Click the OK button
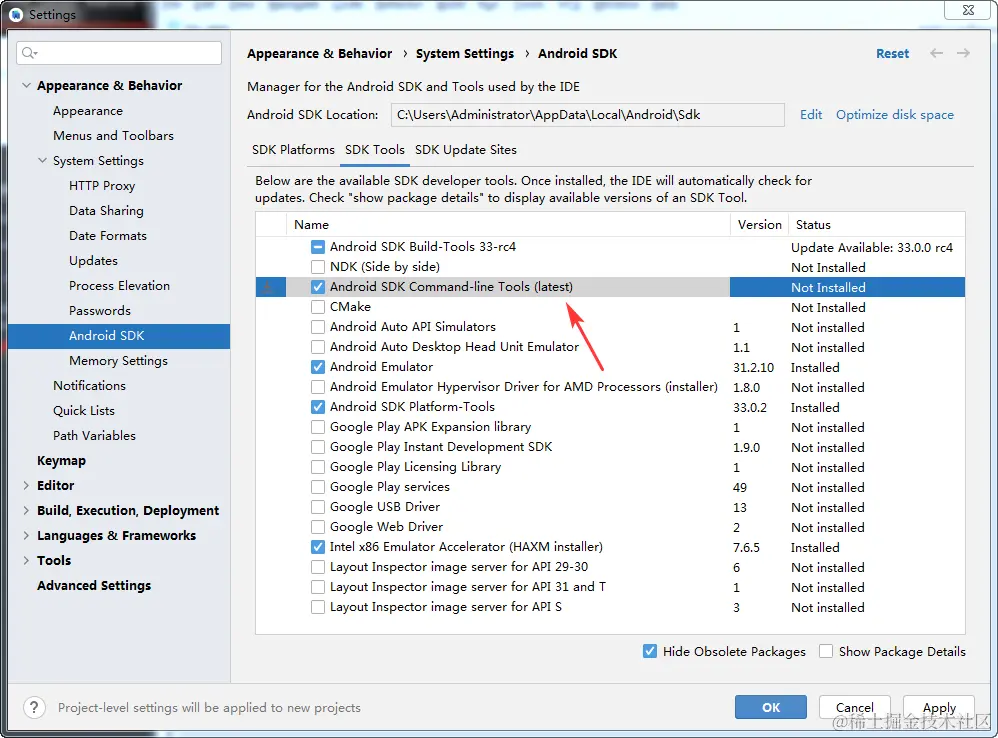 tap(771, 707)
